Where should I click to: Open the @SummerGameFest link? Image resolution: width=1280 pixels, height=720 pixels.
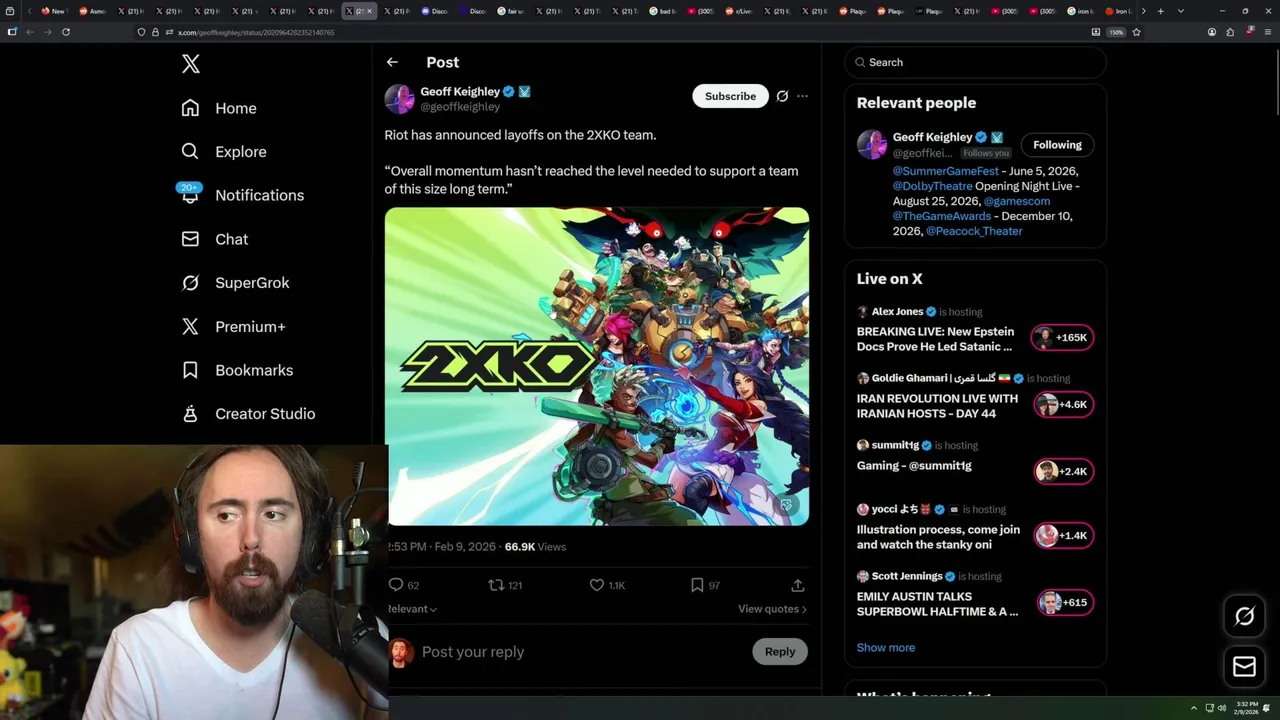coord(946,171)
